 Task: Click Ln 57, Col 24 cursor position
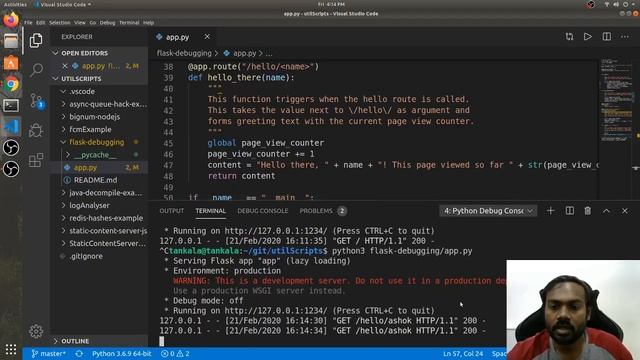click(463, 353)
